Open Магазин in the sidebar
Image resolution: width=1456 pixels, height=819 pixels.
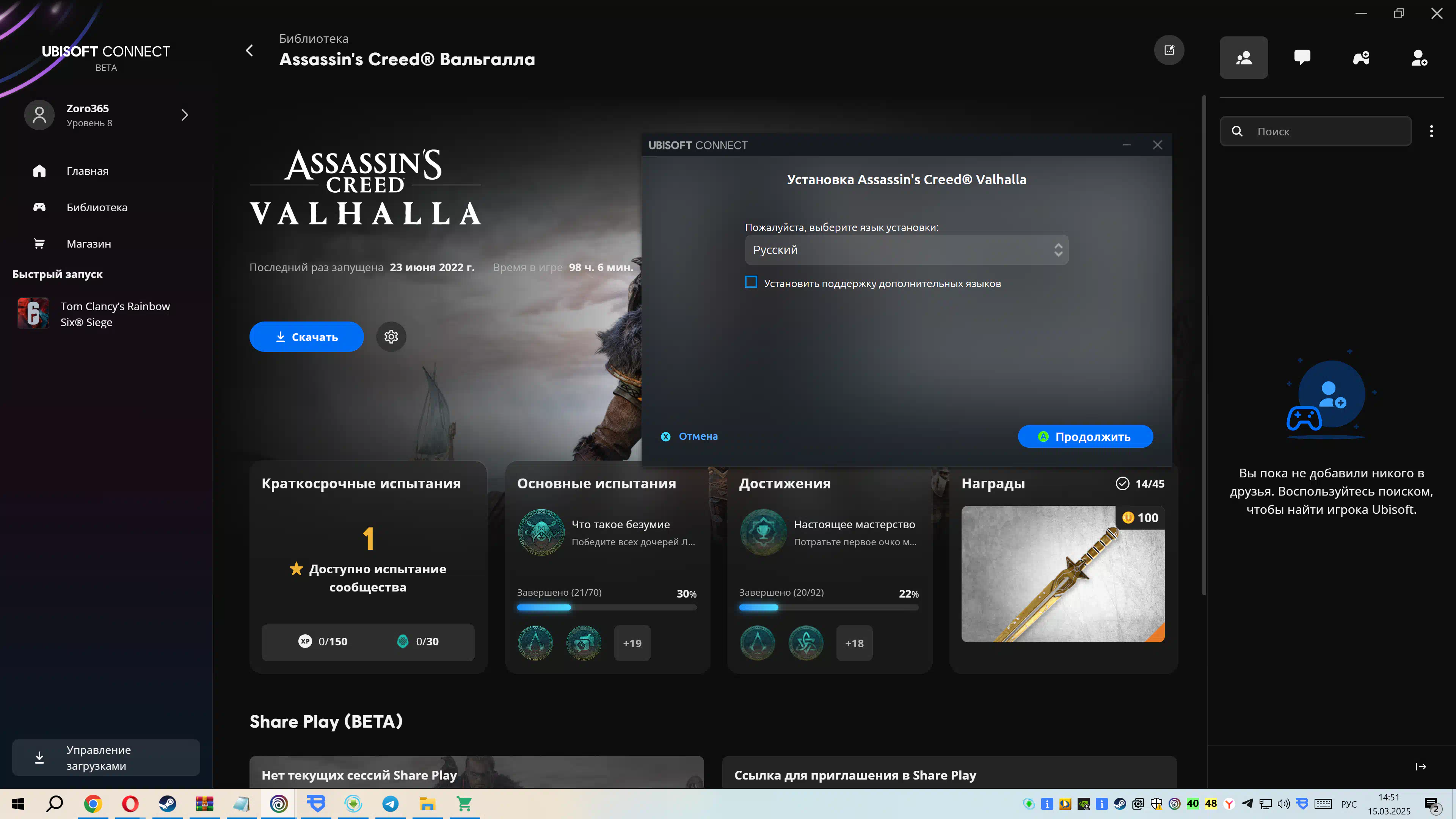click(89, 243)
